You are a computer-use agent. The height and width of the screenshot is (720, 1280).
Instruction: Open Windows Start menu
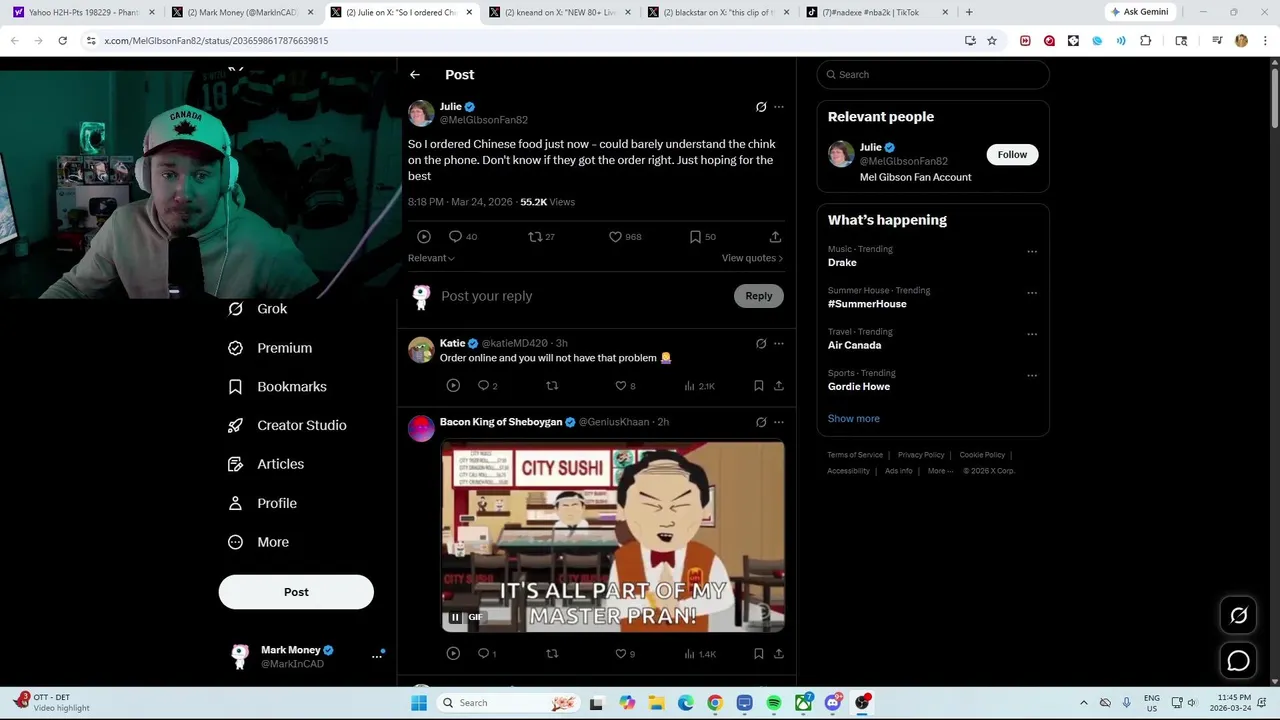419,703
